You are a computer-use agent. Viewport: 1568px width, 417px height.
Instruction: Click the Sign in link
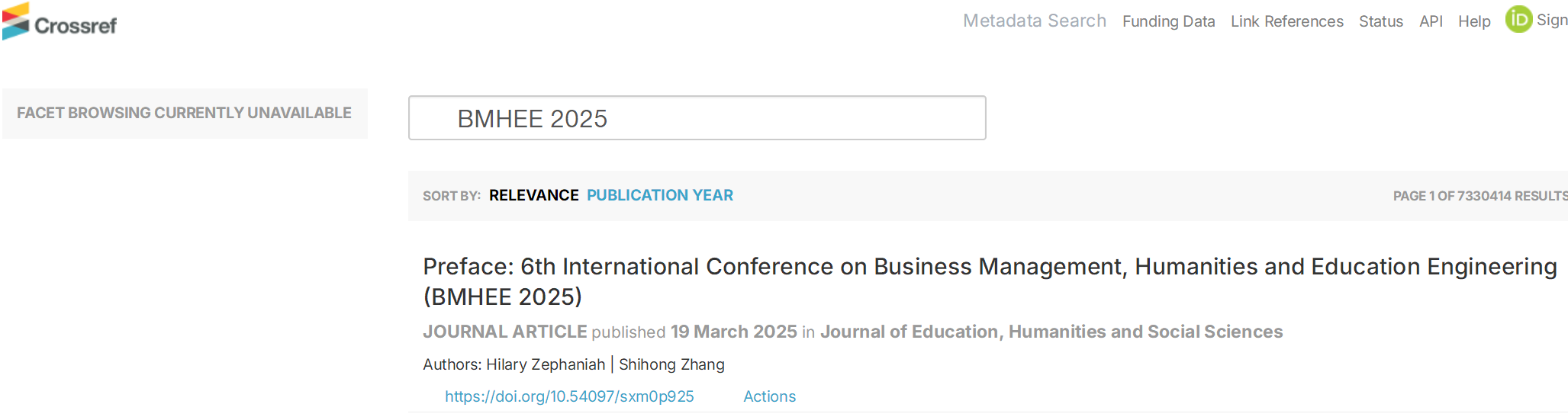coord(1551,21)
